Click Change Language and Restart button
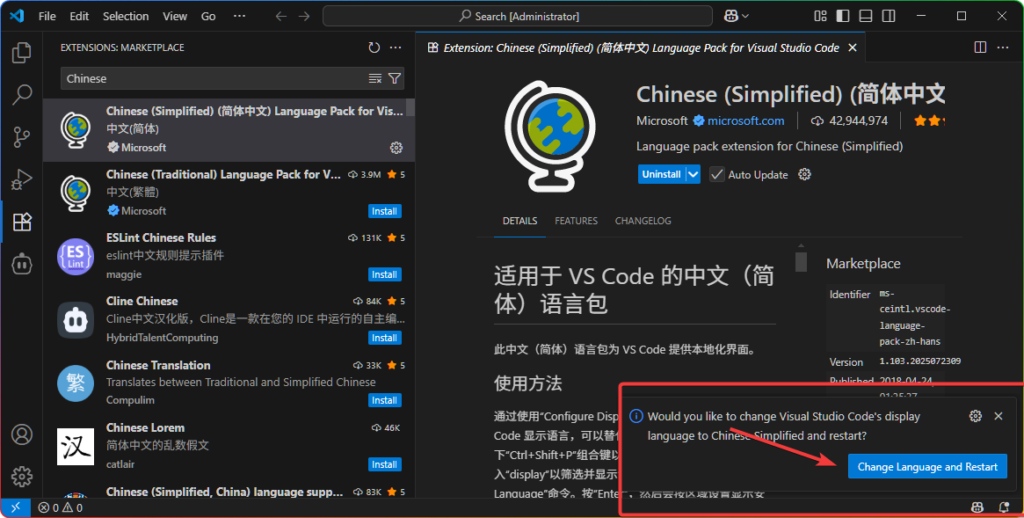1024x518 pixels. [x=927, y=466]
